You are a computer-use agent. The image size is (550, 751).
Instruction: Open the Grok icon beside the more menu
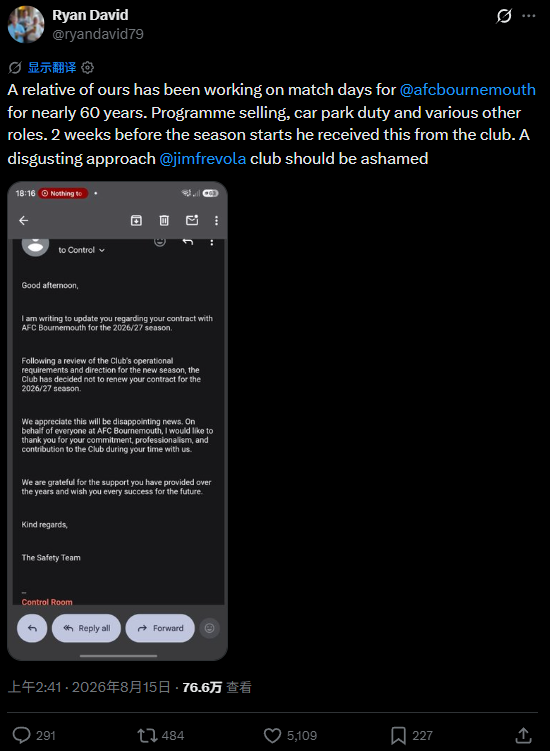504,16
